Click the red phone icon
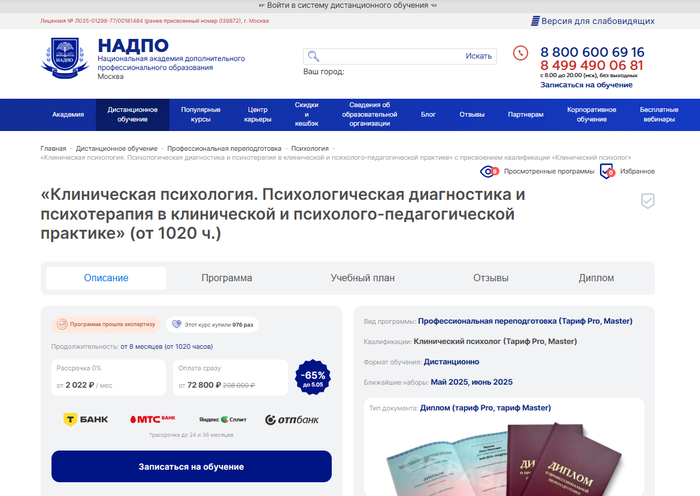 520,53
